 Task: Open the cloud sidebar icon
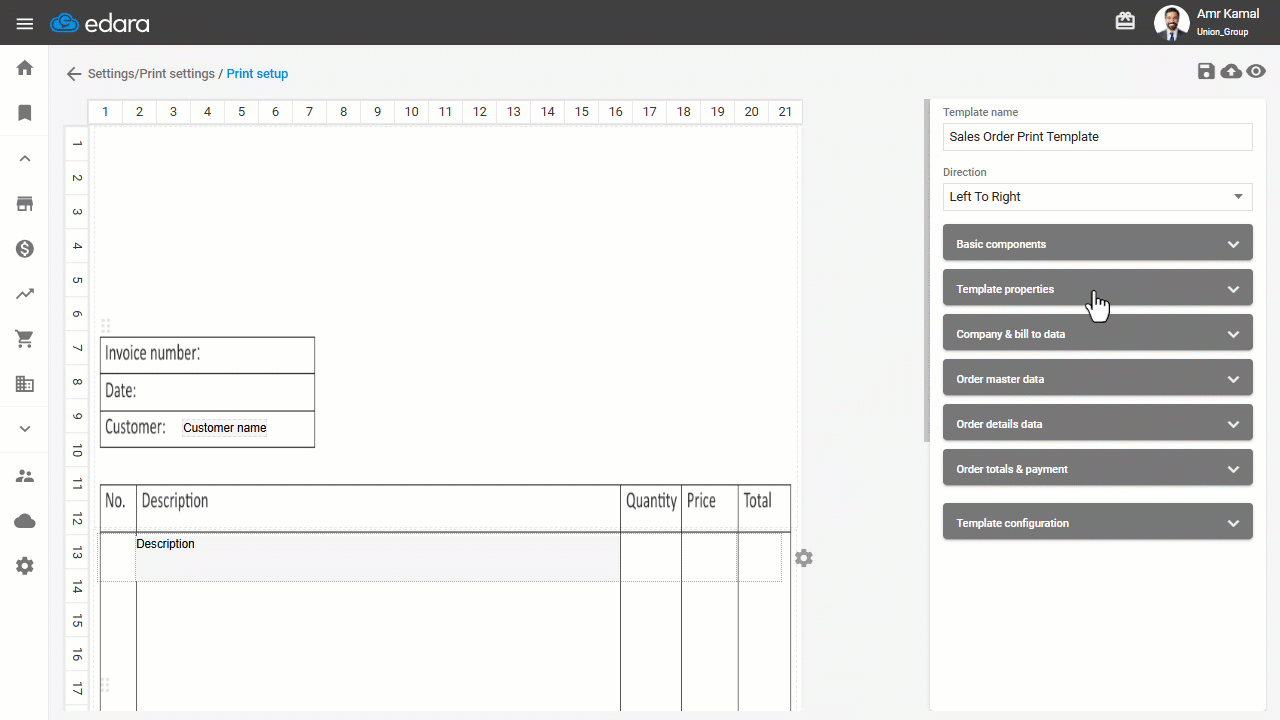click(25, 521)
